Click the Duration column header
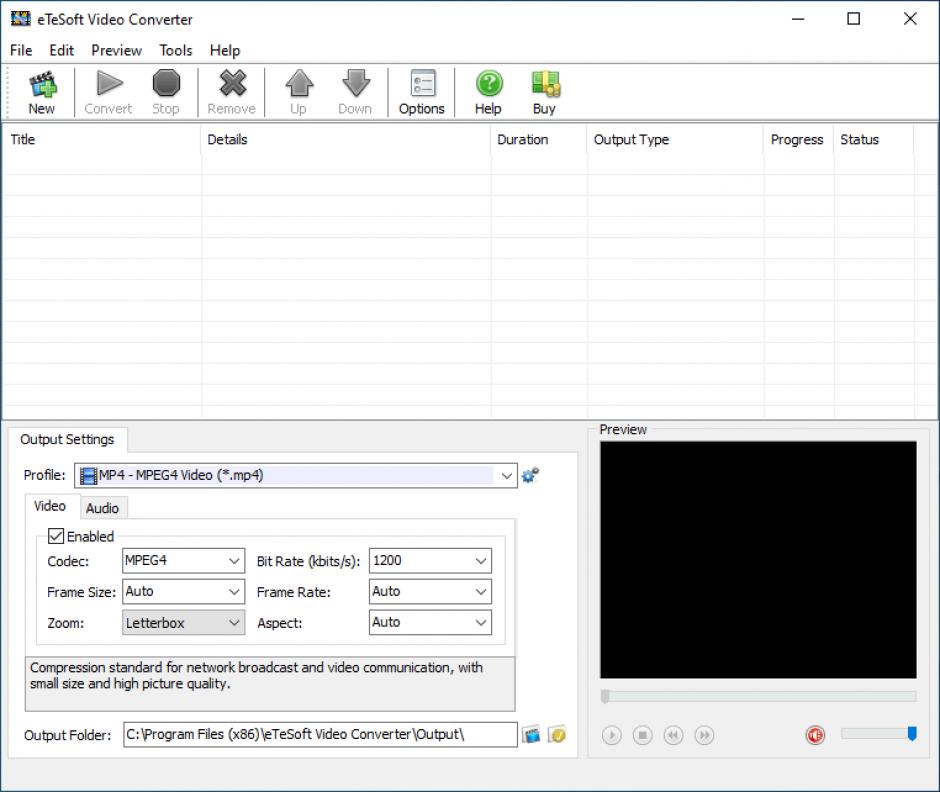Viewport: 940px width, 792px height. click(x=539, y=140)
